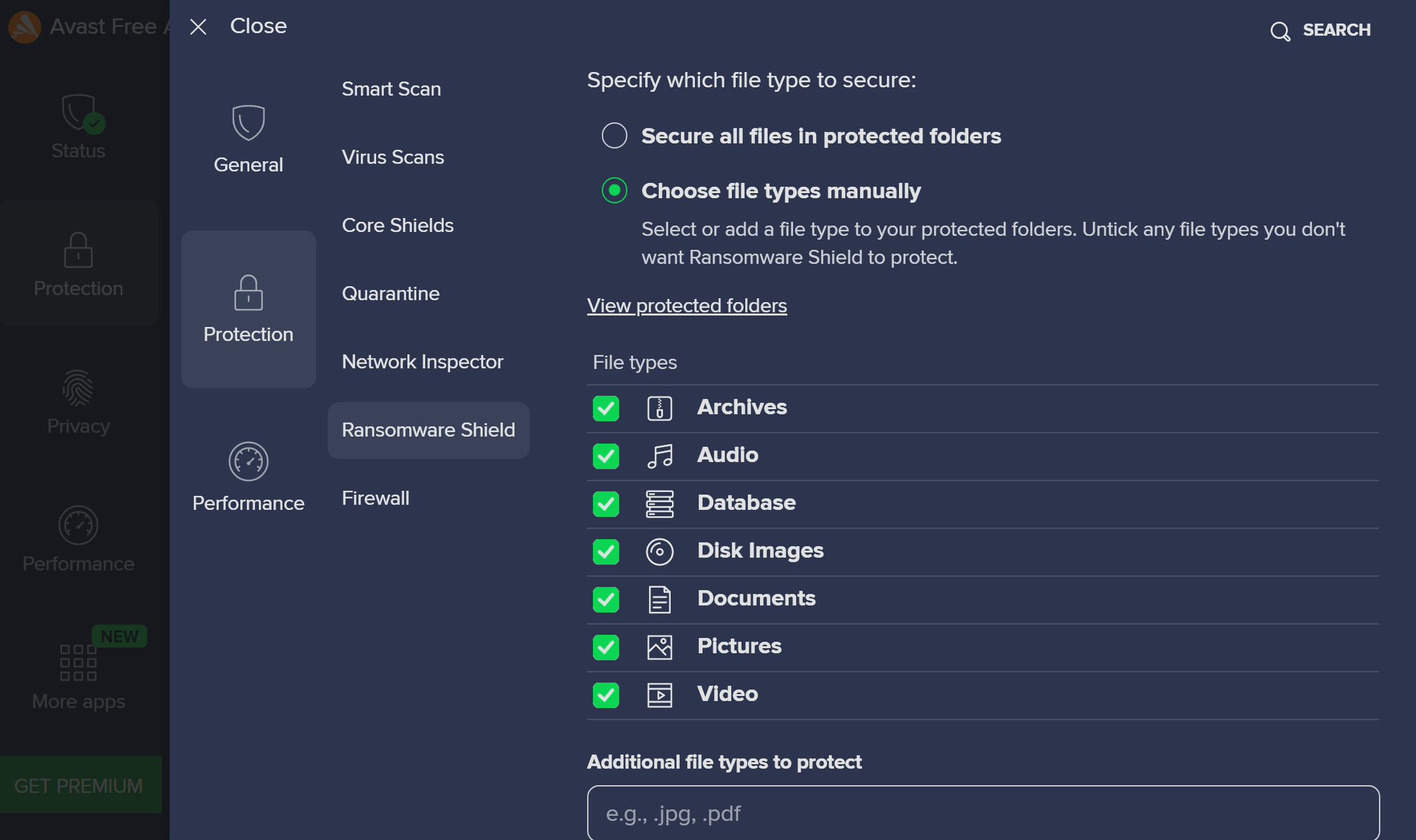Select Secure all files in protected folders
This screenshot has width=1416, height=840.
[x=615, y=136]
